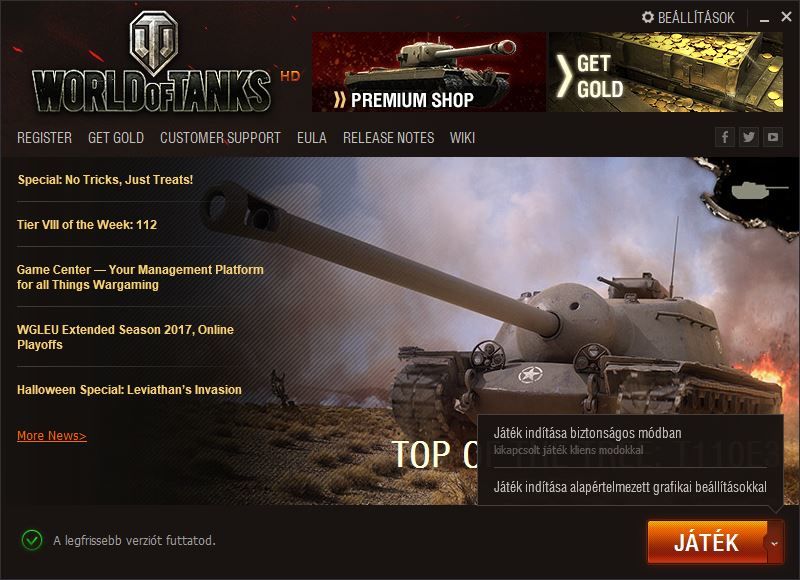Open the Twitter social icon
The image size is (800, 580).
749,137
